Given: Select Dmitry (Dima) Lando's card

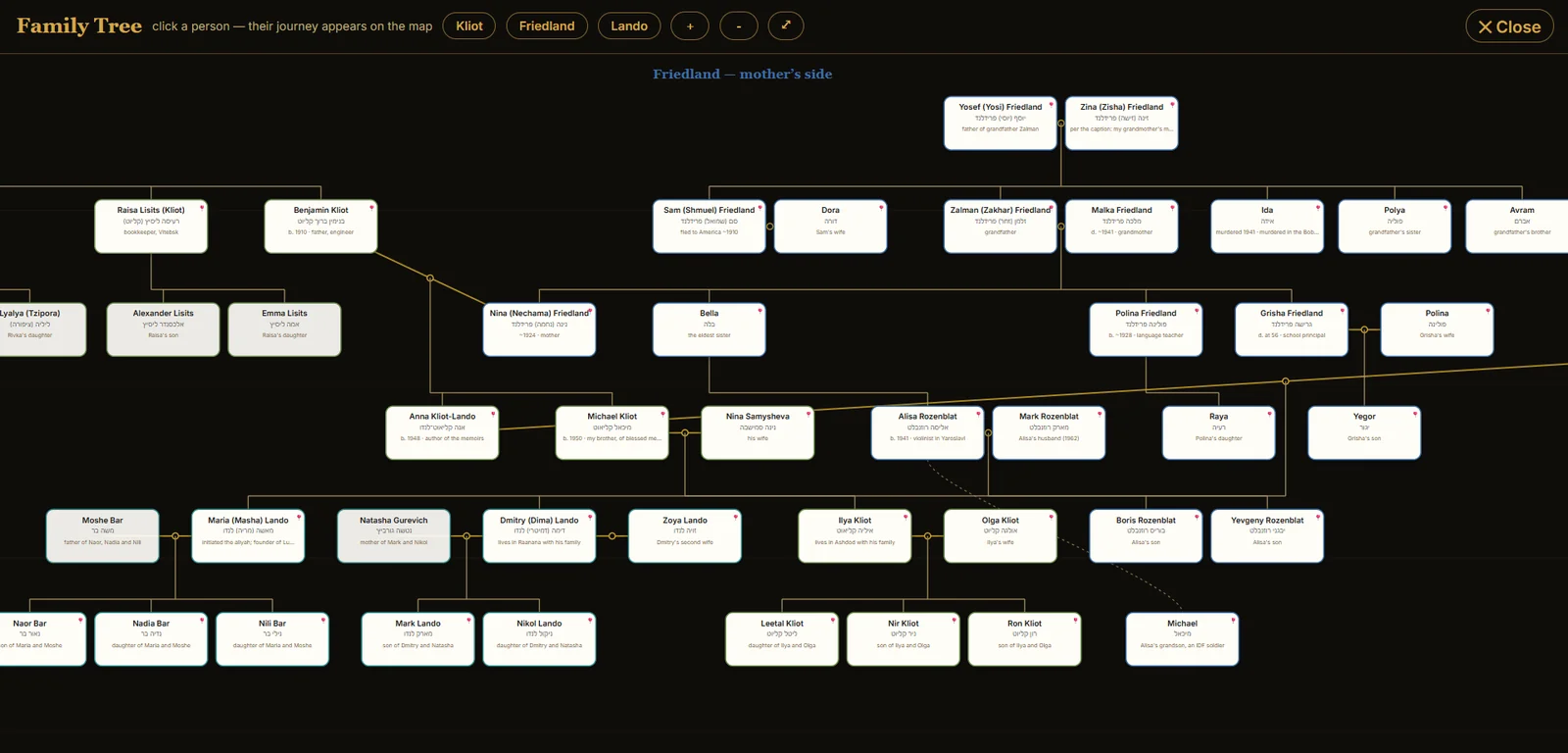Looking at the screenshot, I should click(x=539, y=536).
